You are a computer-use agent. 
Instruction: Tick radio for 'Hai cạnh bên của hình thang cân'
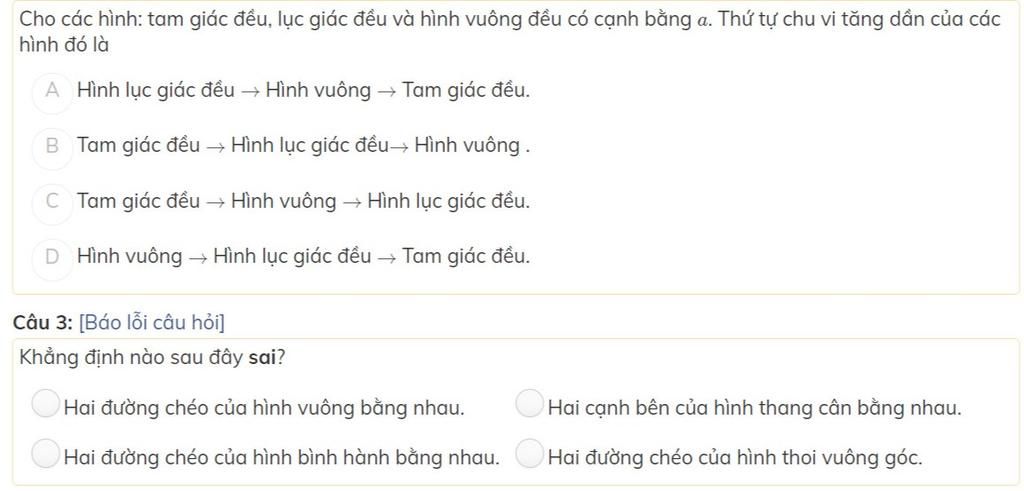pyautogui.click(x=530, y=403)
